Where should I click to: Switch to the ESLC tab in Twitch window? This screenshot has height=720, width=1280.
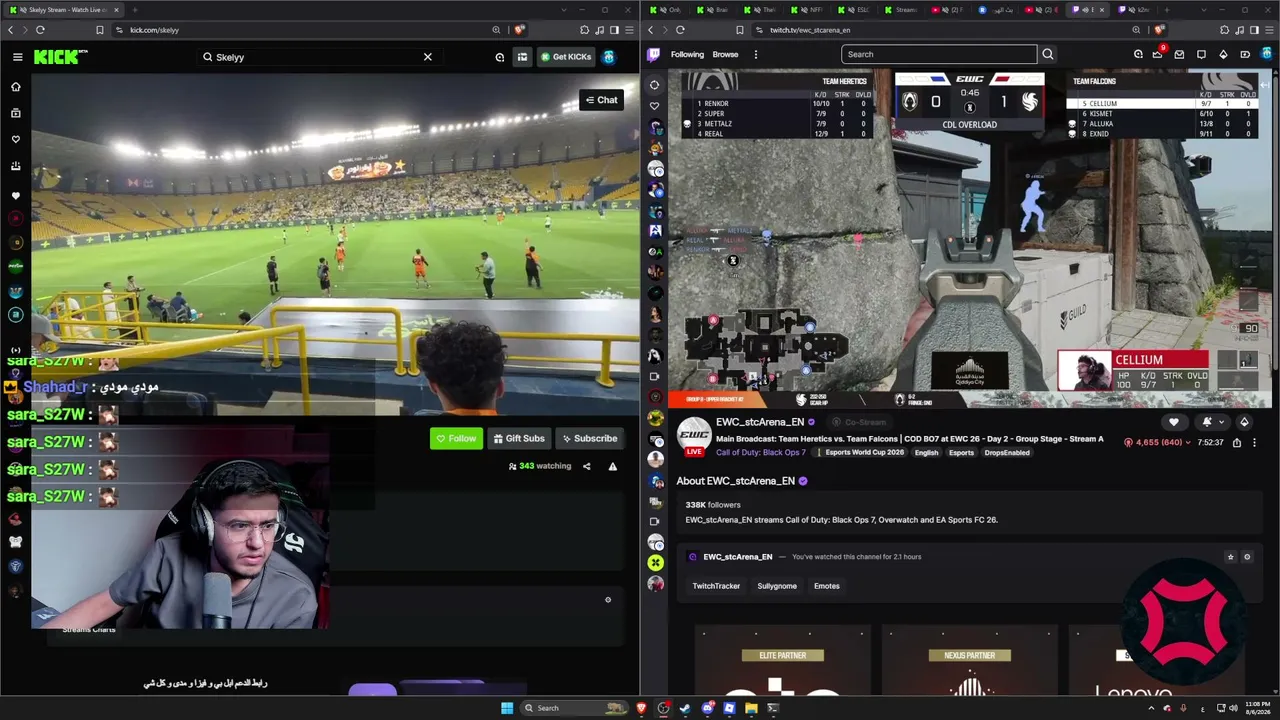coord(854,10)
